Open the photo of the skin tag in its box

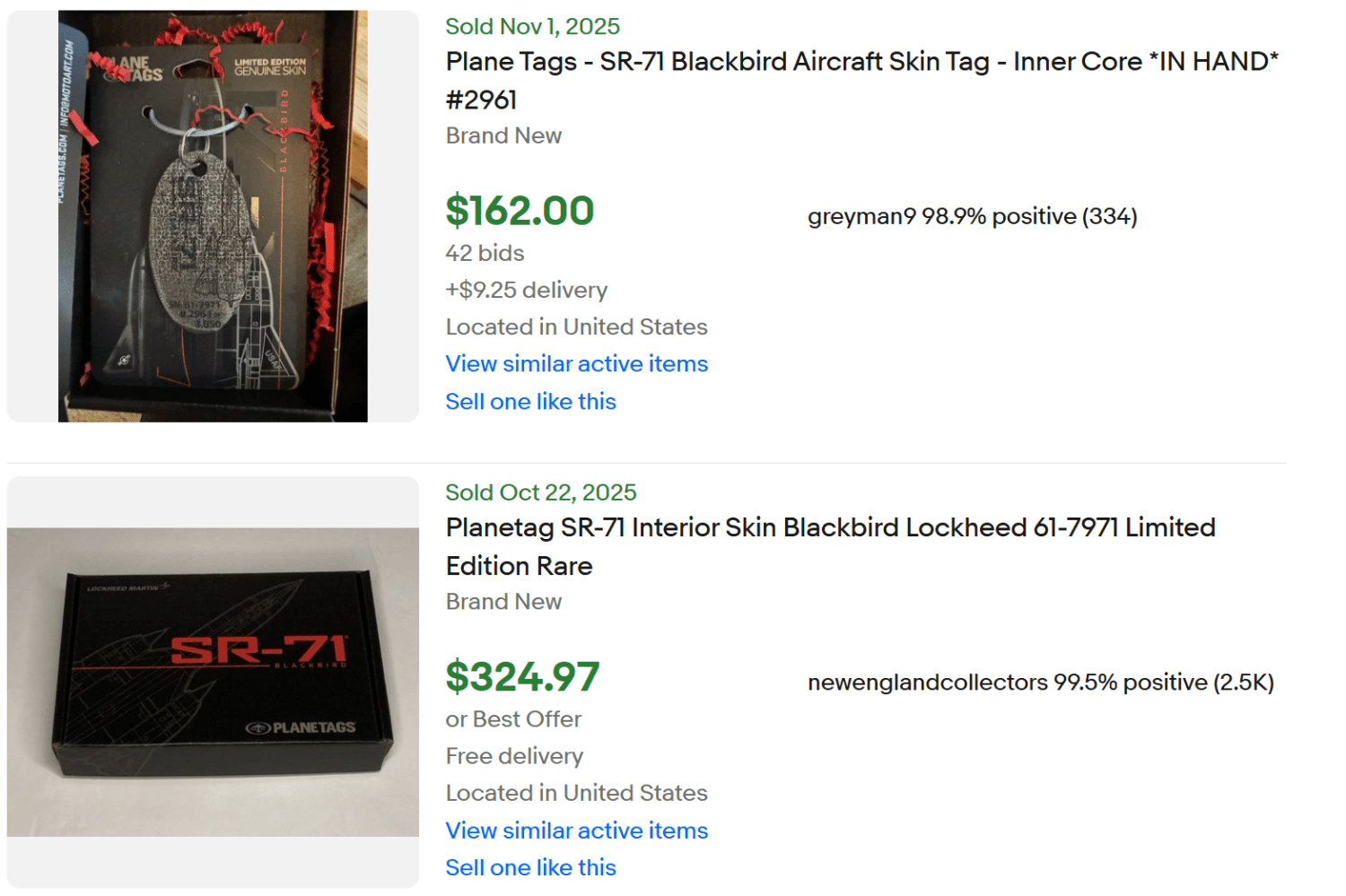(x=212, y=215)
